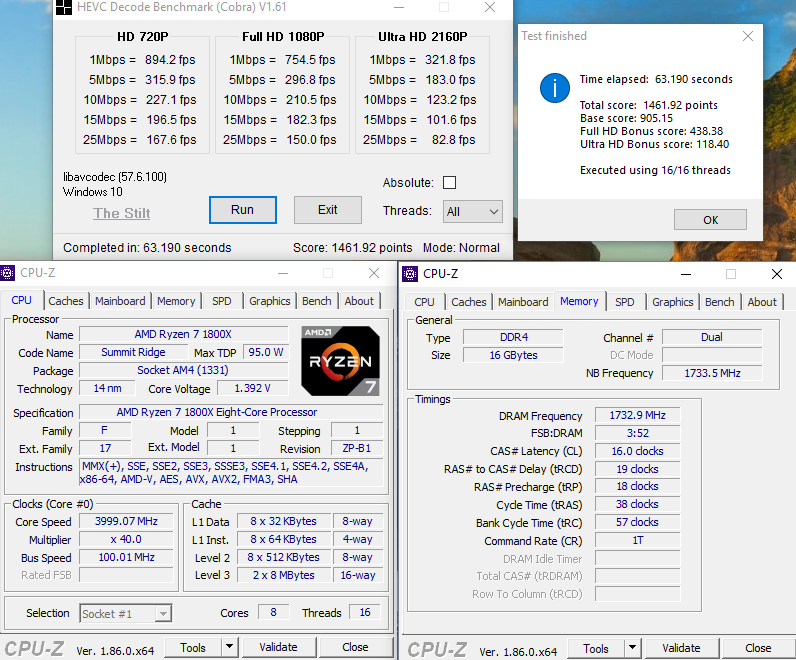Click the CAS# Latency value 16.0 clocks
The image size is (796, 660).
pyautogui.click(x=638, y=451)
